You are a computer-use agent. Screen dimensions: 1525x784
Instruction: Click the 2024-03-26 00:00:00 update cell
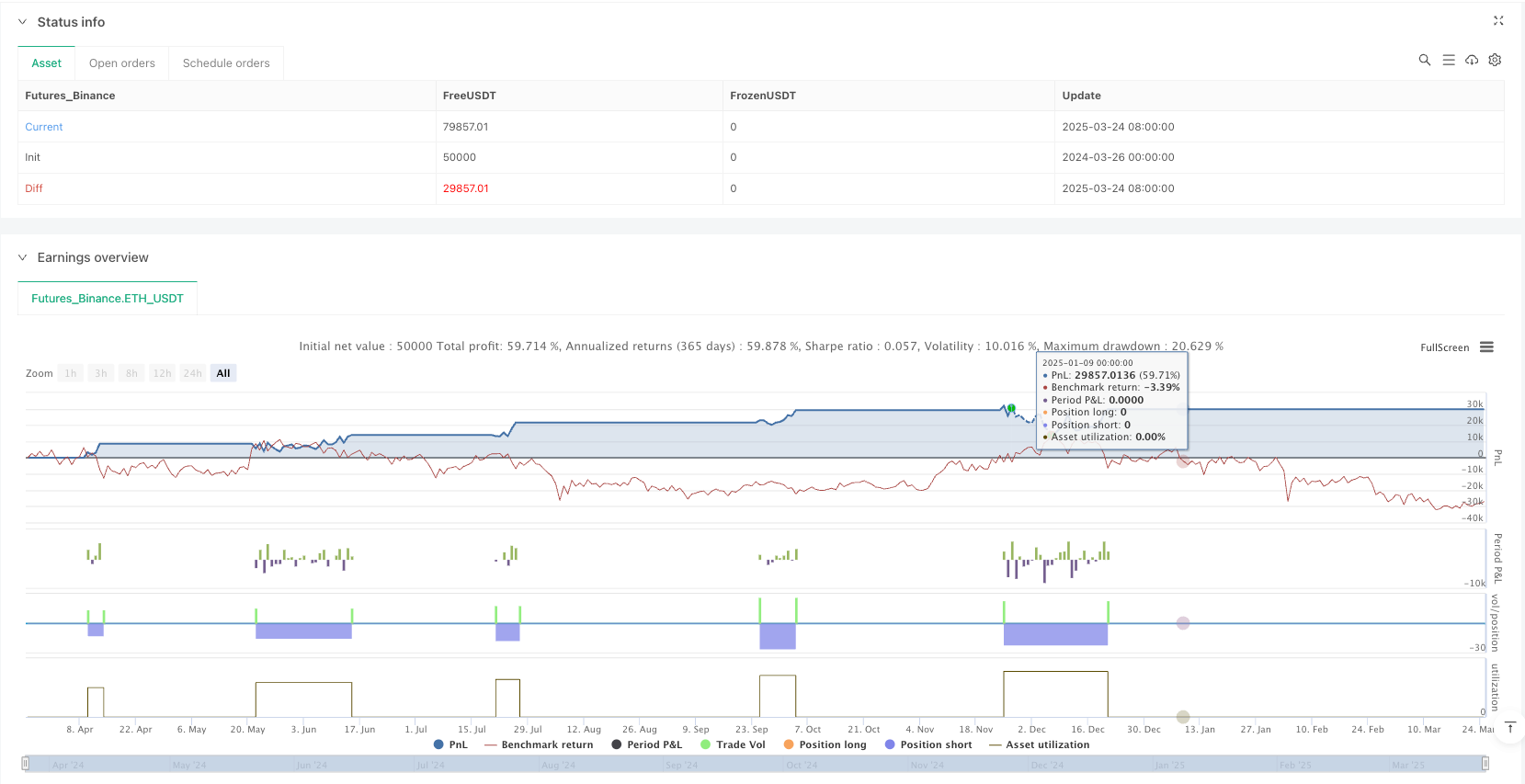click(x=1279, y=157)
